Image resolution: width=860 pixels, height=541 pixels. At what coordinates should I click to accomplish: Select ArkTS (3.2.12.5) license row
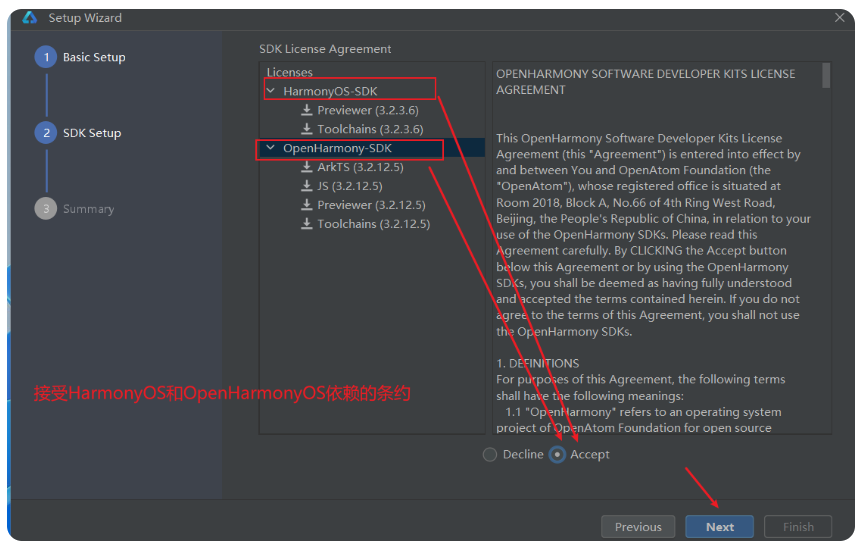[x=372, y=167]
